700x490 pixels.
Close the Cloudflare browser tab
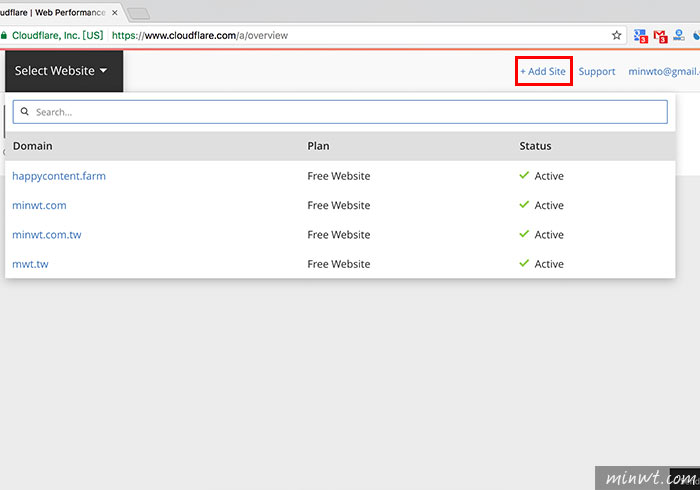click(115, 12)
